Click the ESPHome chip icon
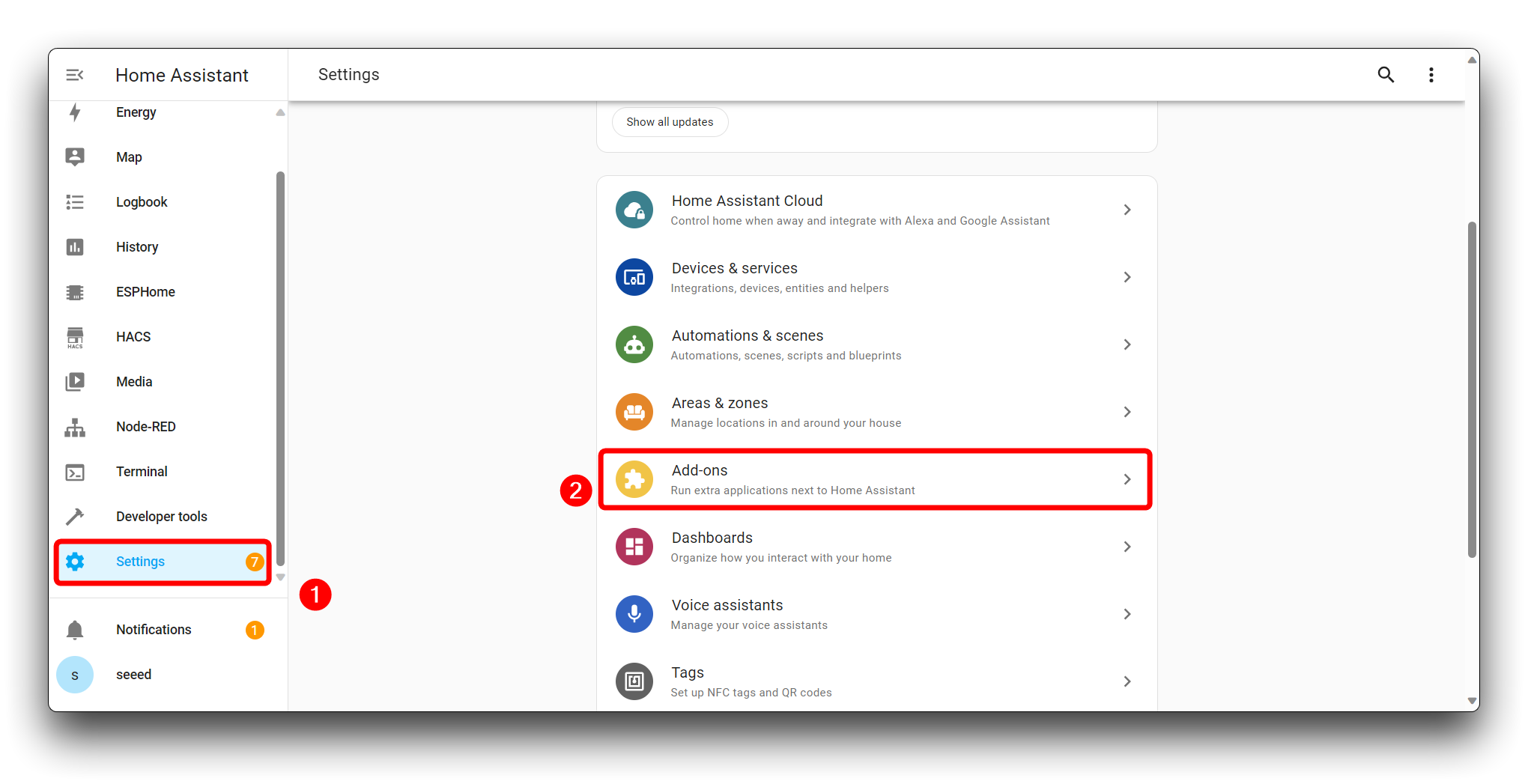Image resolution: width=1528 pixels, height=784 pixels. tap(75, 292)
